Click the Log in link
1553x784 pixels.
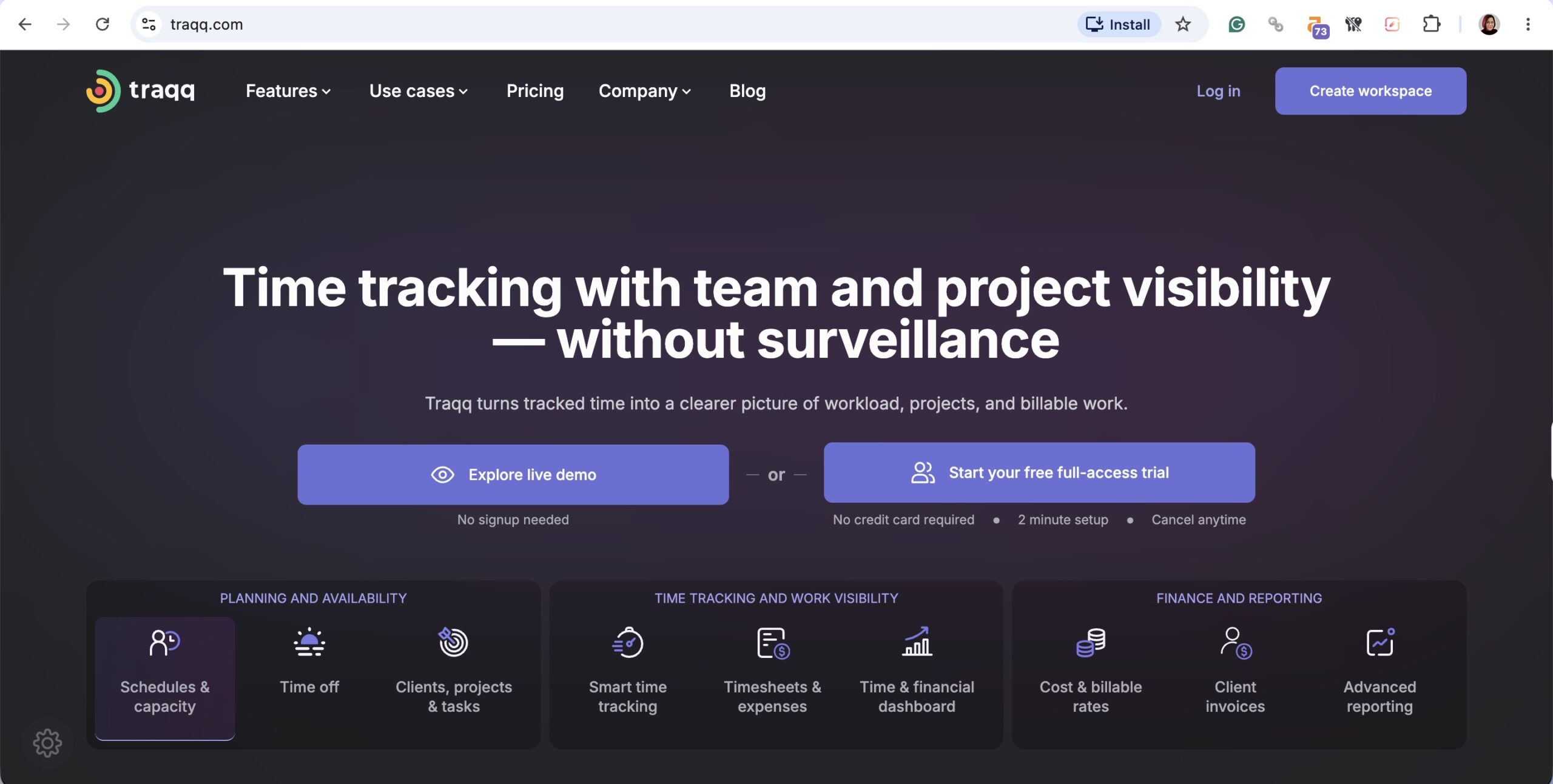click(1218, 91)
